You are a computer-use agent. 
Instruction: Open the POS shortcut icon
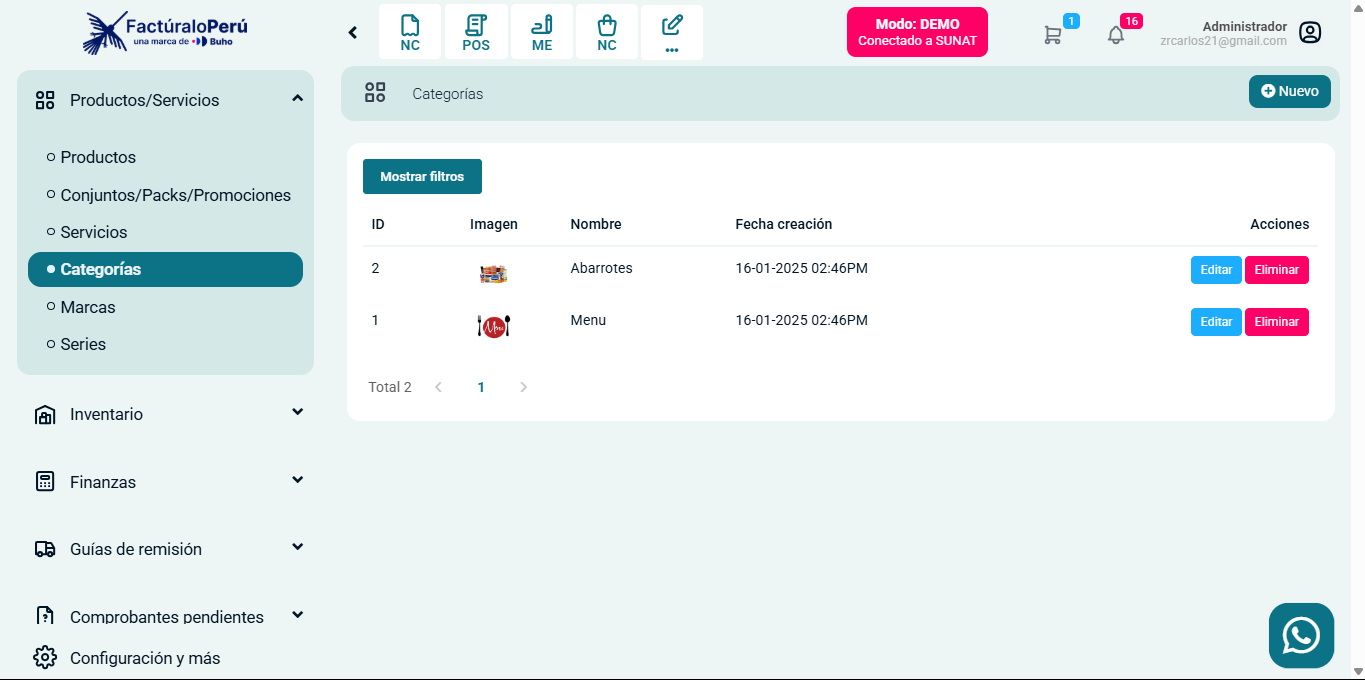pyautogui.click(x=476, y=32)
